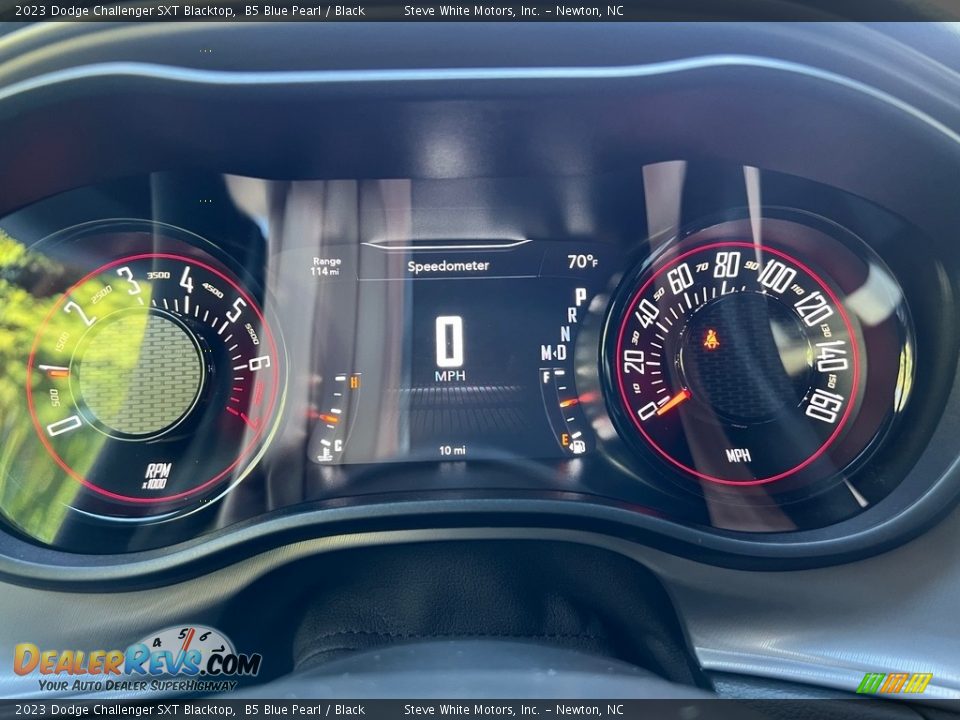The width and height of the screenshot is (960, 720).
Task: Click the '120' on the speedometer dial
Action: [x=815, y=308]
